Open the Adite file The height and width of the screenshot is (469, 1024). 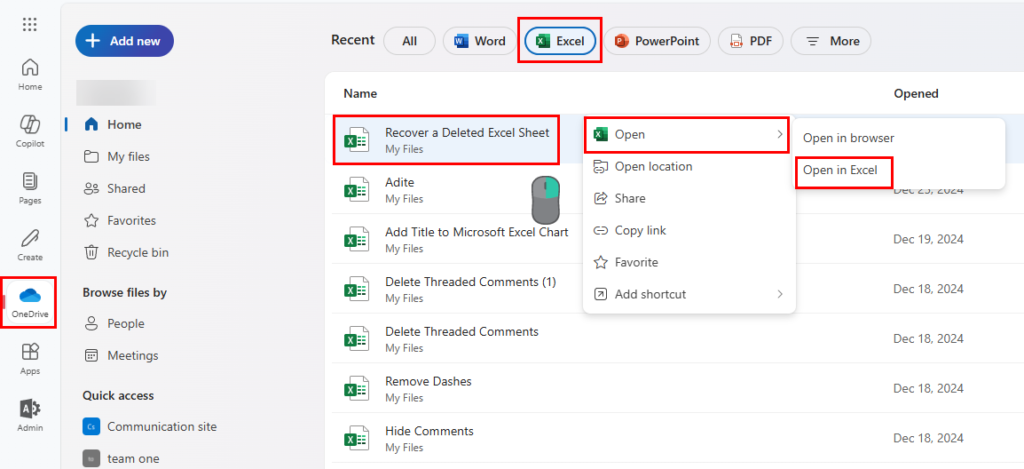(400, 182)
